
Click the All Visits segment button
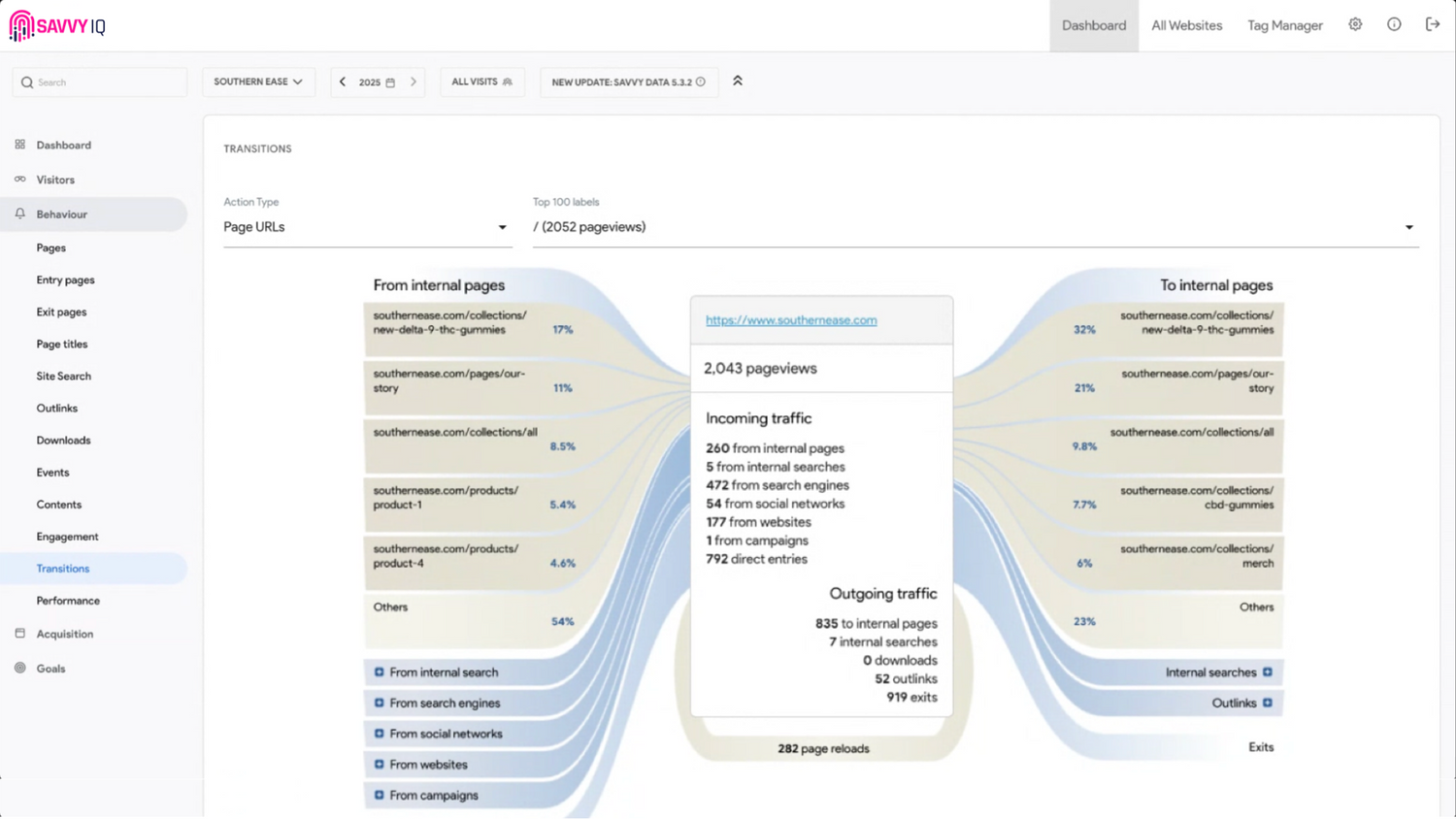(x=481, y=82)
